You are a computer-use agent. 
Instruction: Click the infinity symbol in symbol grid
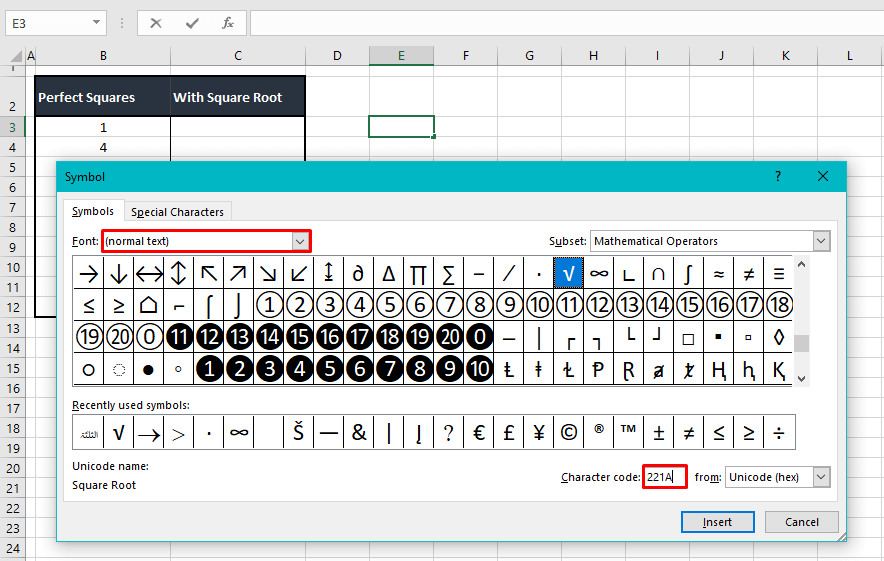click(x=599, y=272)
